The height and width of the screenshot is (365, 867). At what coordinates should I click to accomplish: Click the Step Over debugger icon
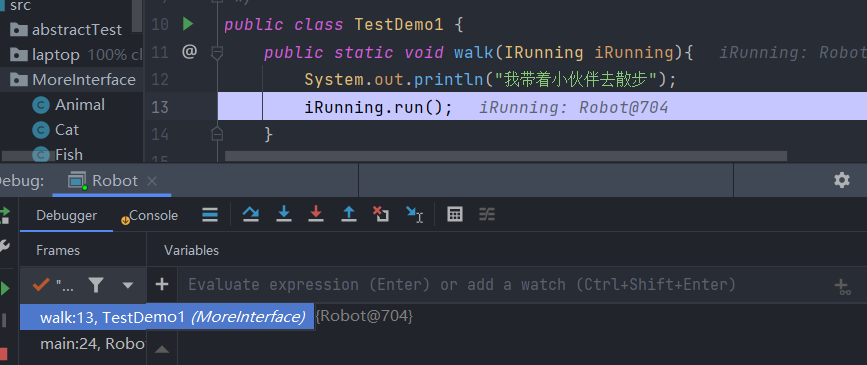pos(251,214)
